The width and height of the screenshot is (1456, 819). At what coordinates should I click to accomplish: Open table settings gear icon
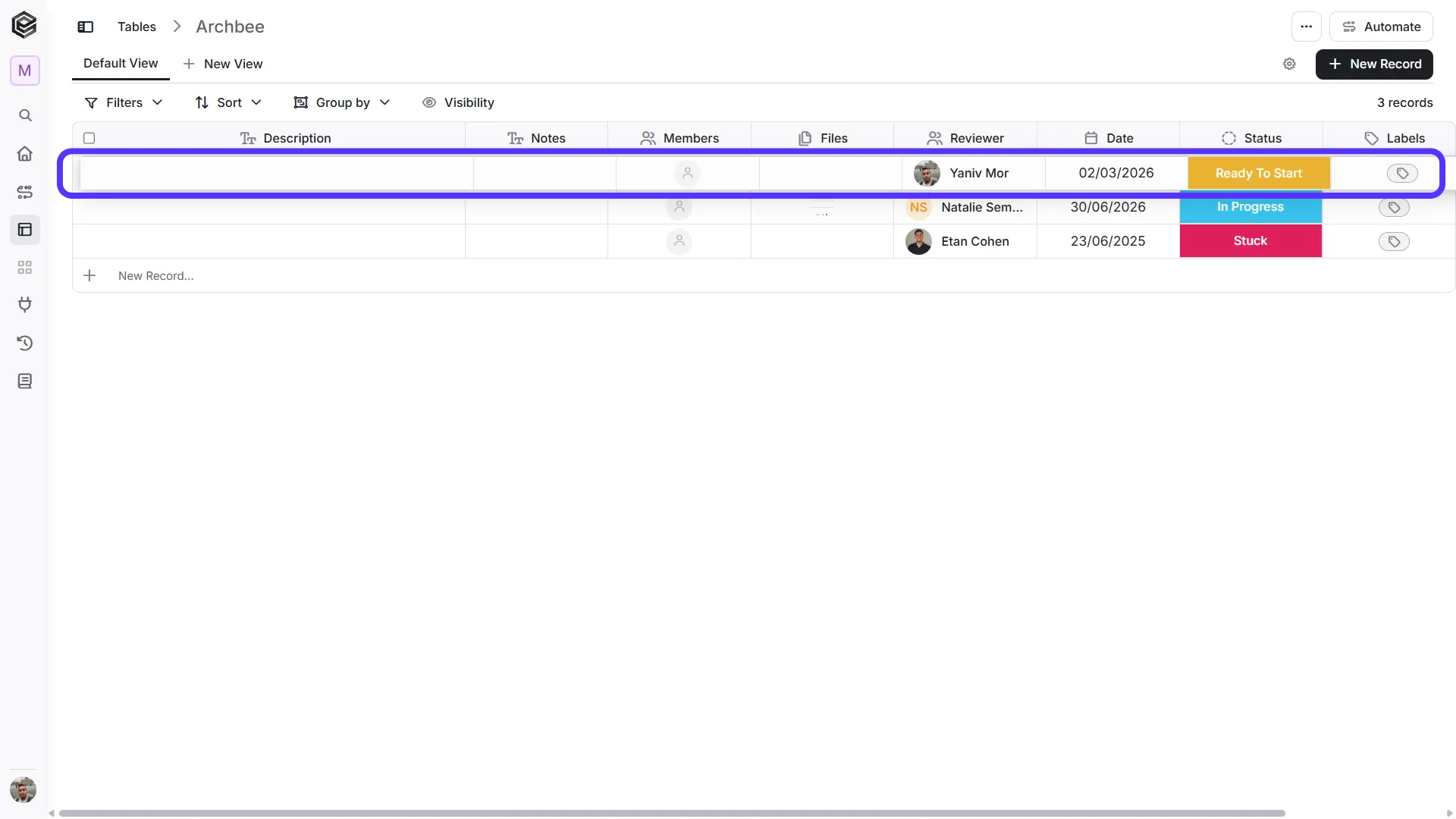point(1289,64)
